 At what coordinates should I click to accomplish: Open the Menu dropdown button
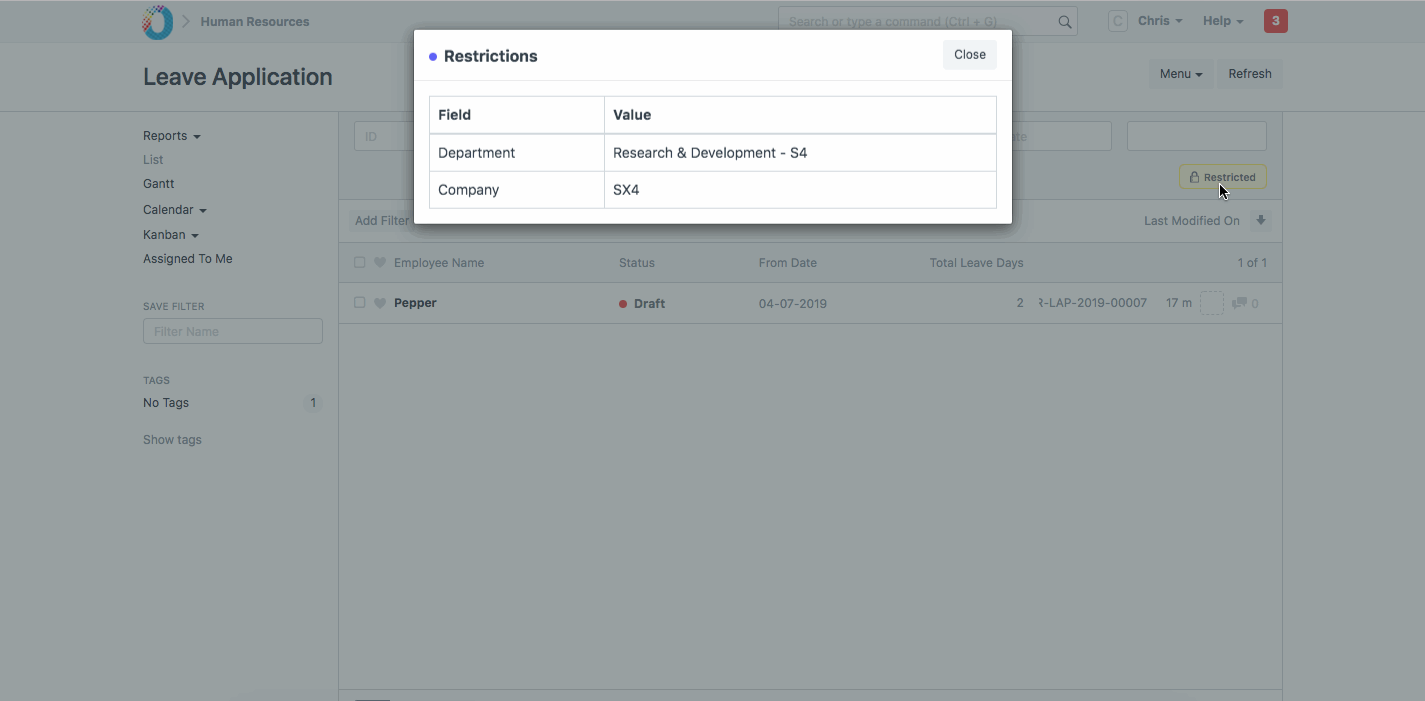tap(1180, 74)
